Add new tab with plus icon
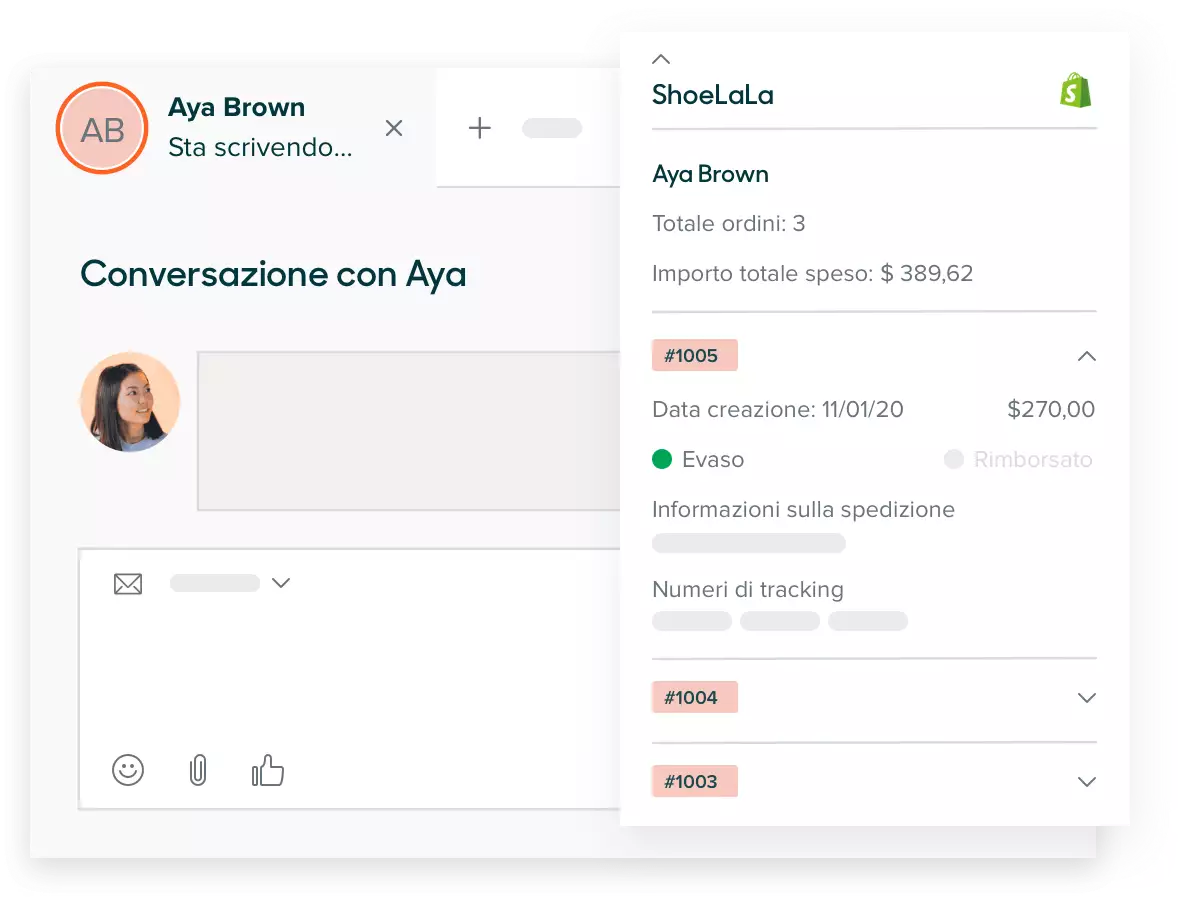 [x=480, y=128]
